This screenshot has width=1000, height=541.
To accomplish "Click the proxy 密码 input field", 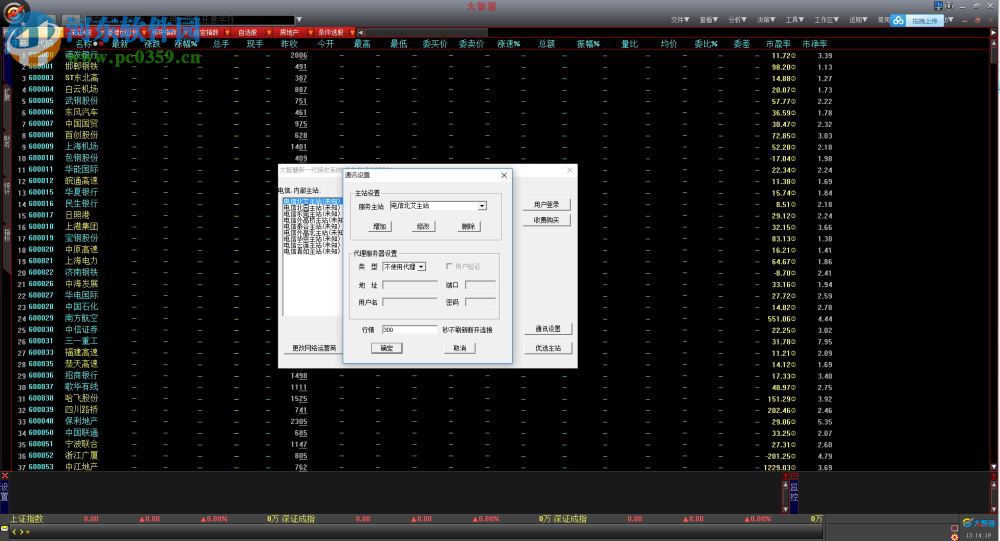I will [x=480, y=302].
